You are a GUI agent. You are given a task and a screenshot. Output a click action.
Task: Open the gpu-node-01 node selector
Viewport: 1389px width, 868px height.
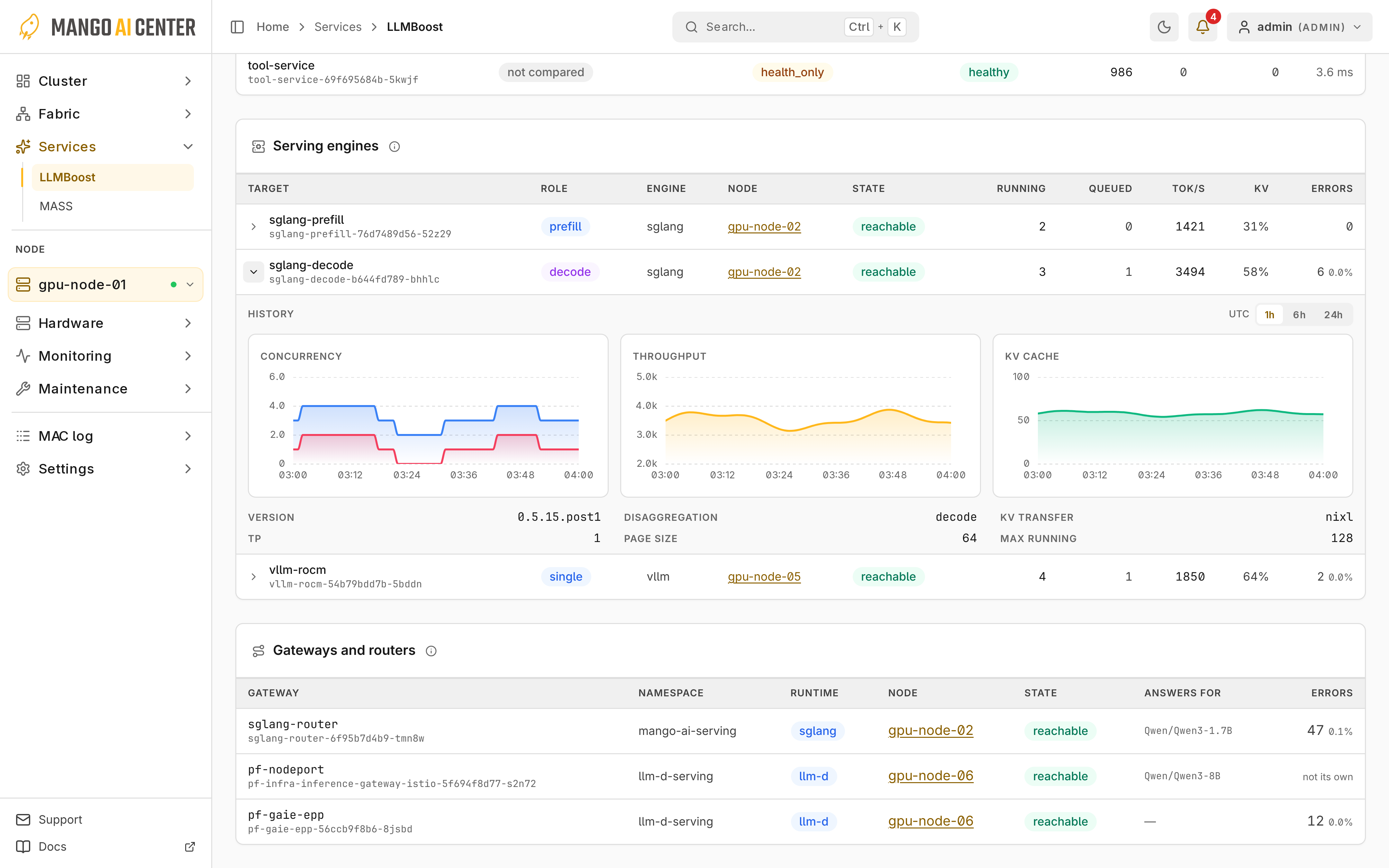tap(105, 285)
